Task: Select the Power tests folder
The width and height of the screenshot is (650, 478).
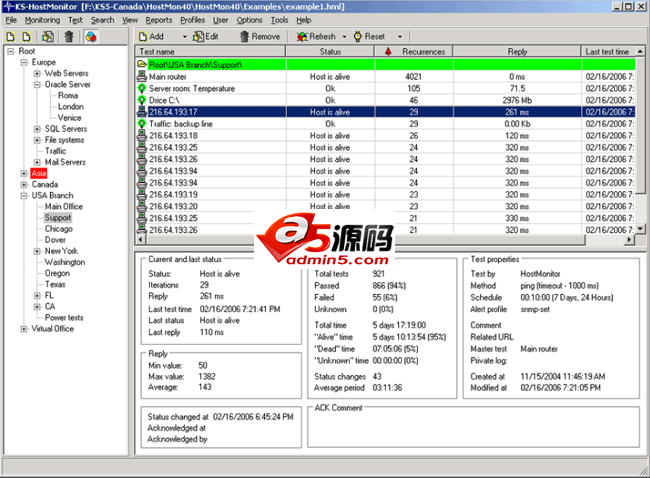Action: (x=64, y=318)
